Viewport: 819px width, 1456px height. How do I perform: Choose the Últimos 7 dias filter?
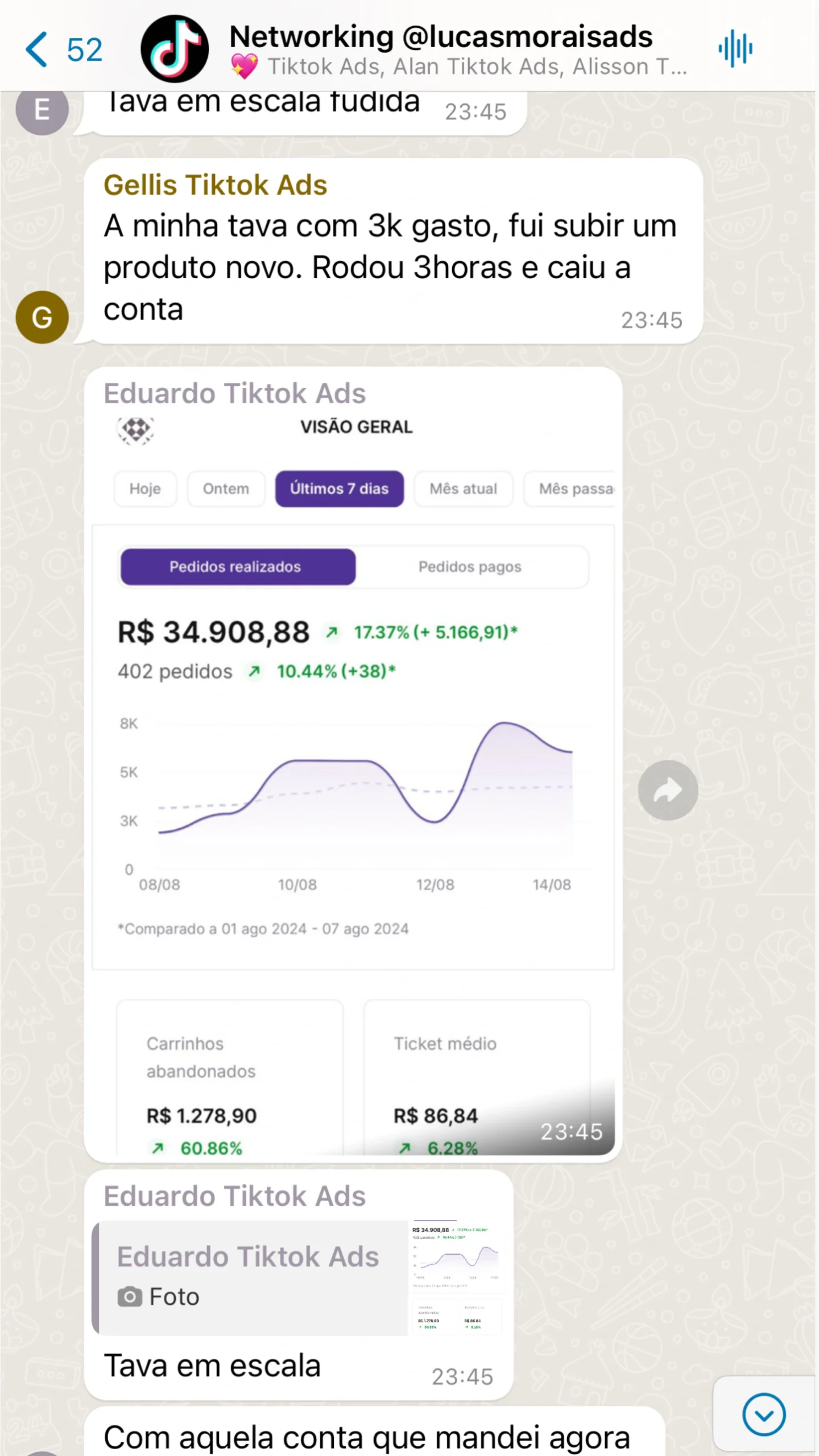339,489
